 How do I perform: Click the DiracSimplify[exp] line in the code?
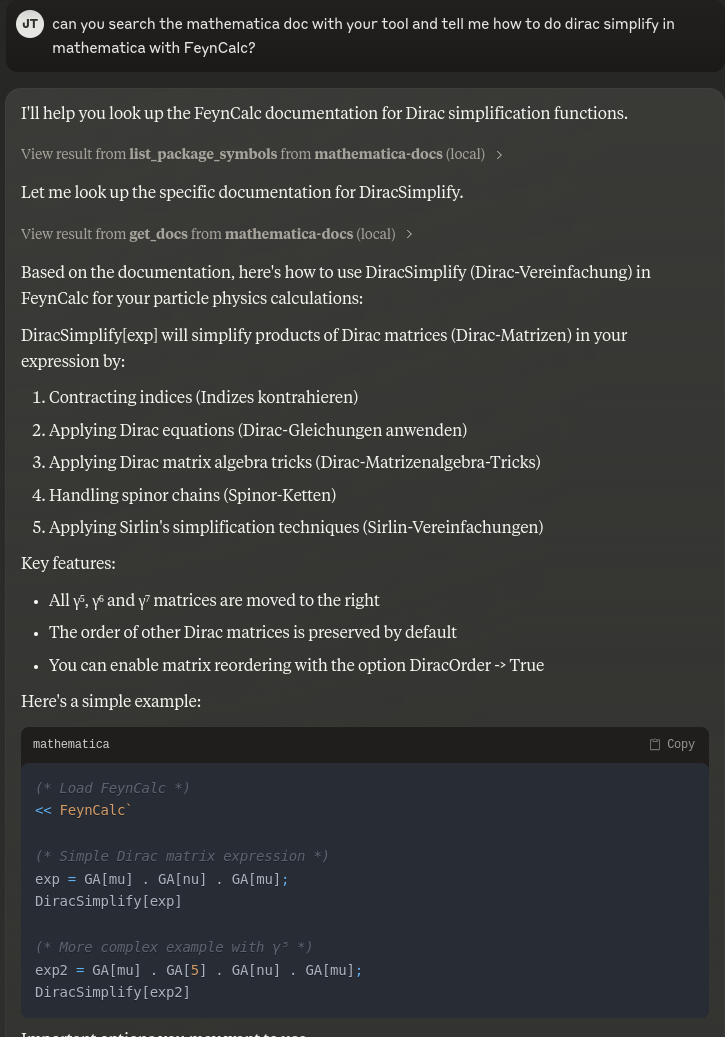107,901
